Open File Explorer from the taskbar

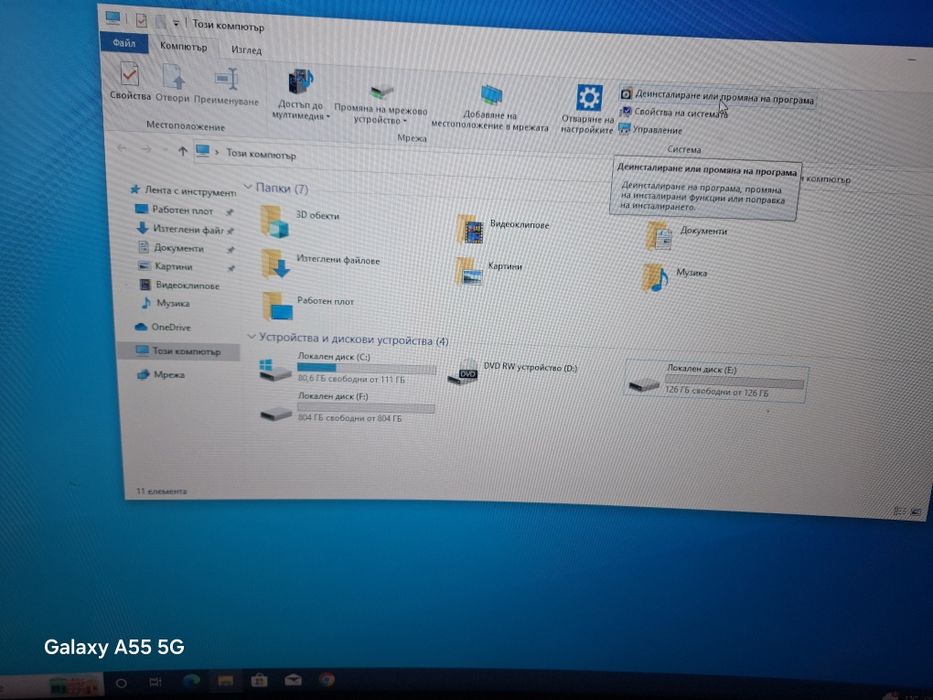[225, 680]
